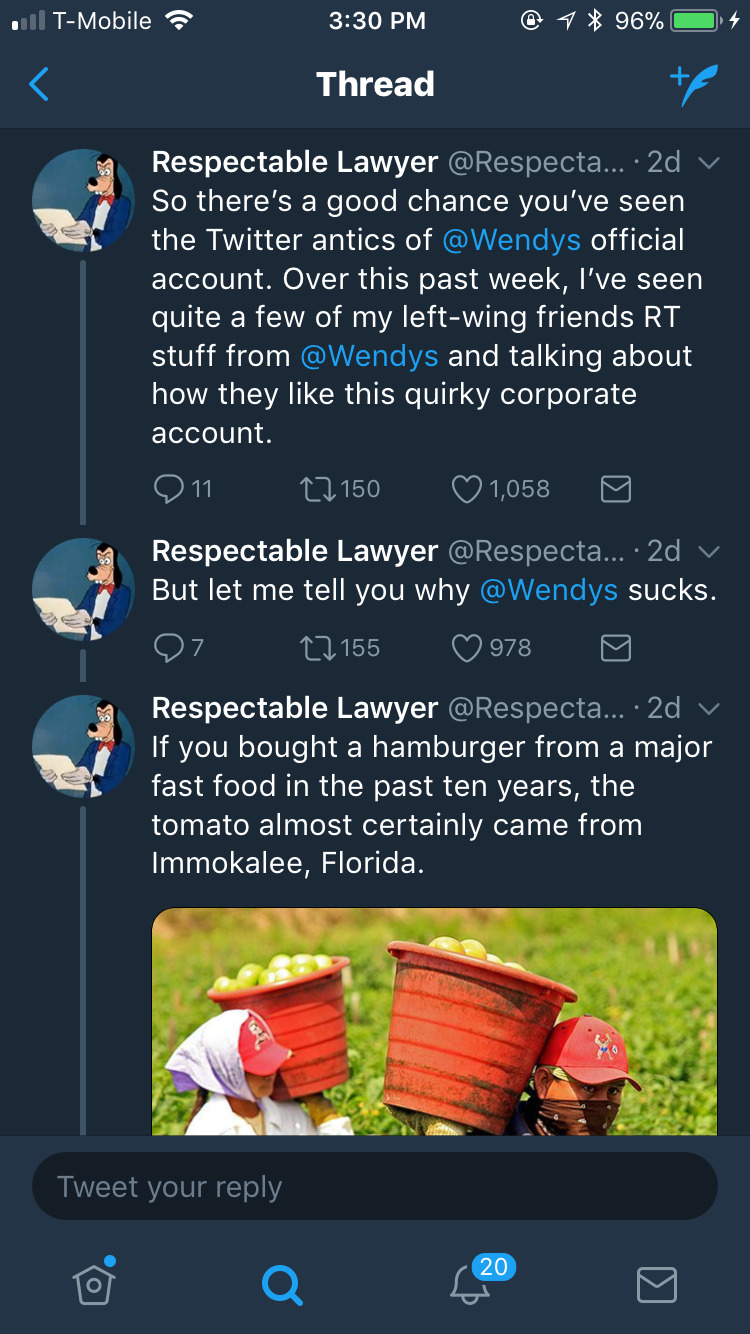
Task: Like the first tweet with 1,058 likes
Action: pos(467,488)
